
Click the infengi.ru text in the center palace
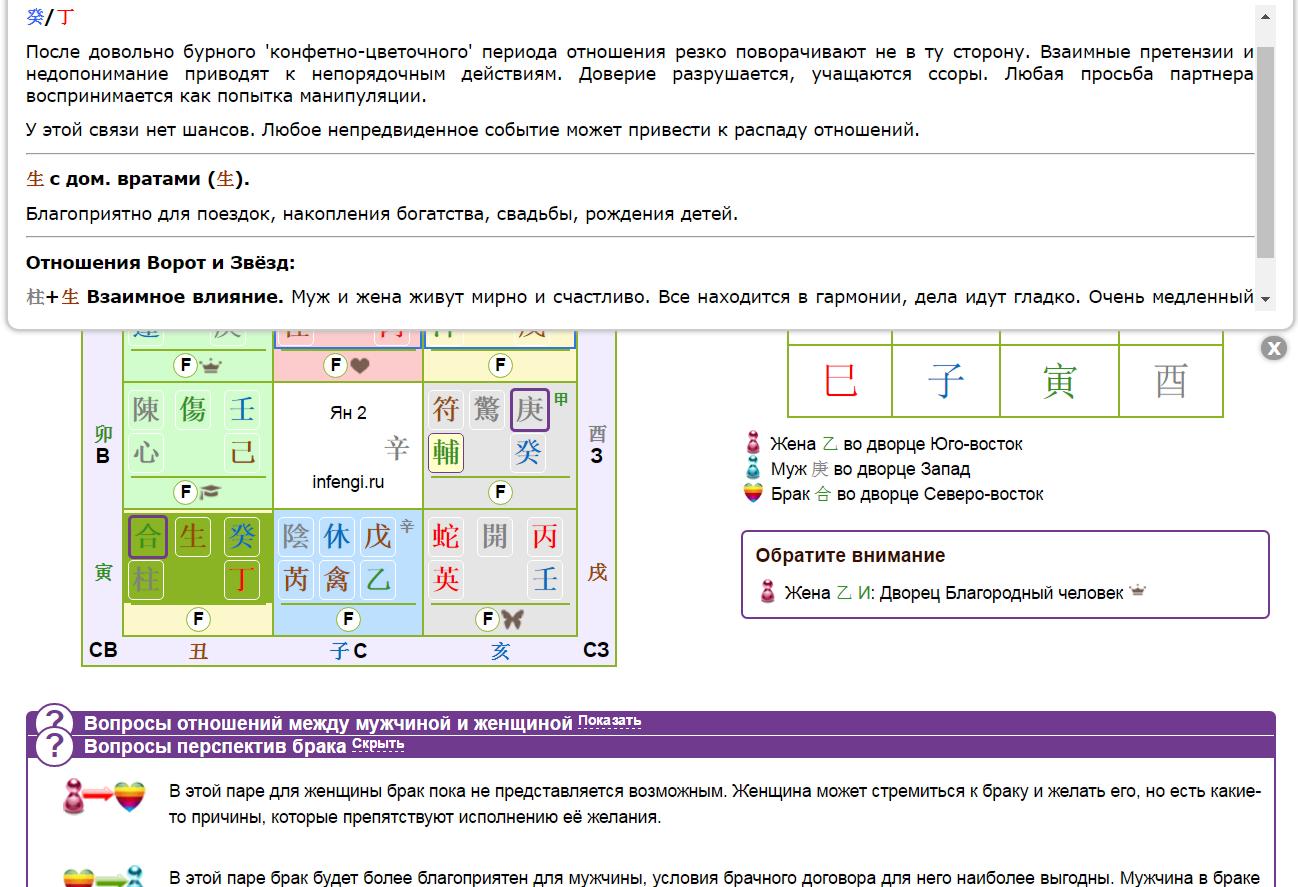tap(348, 482)
